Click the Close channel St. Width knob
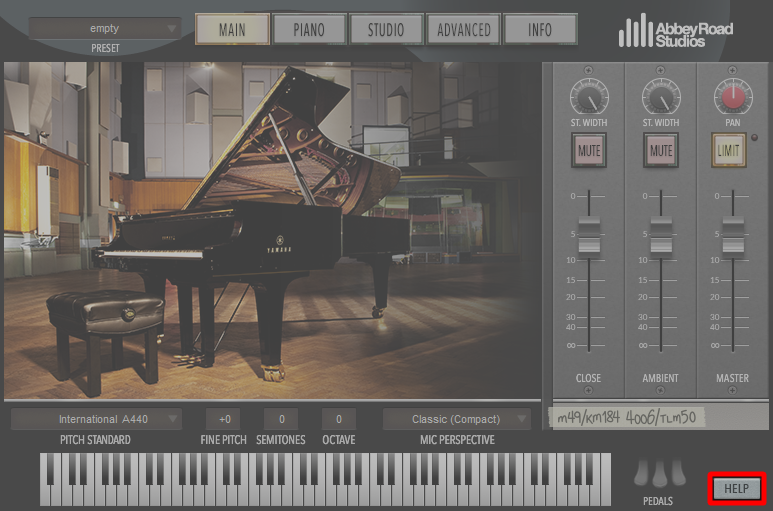The height and width of the screenshot is (511, 773). tap(589, 97)
